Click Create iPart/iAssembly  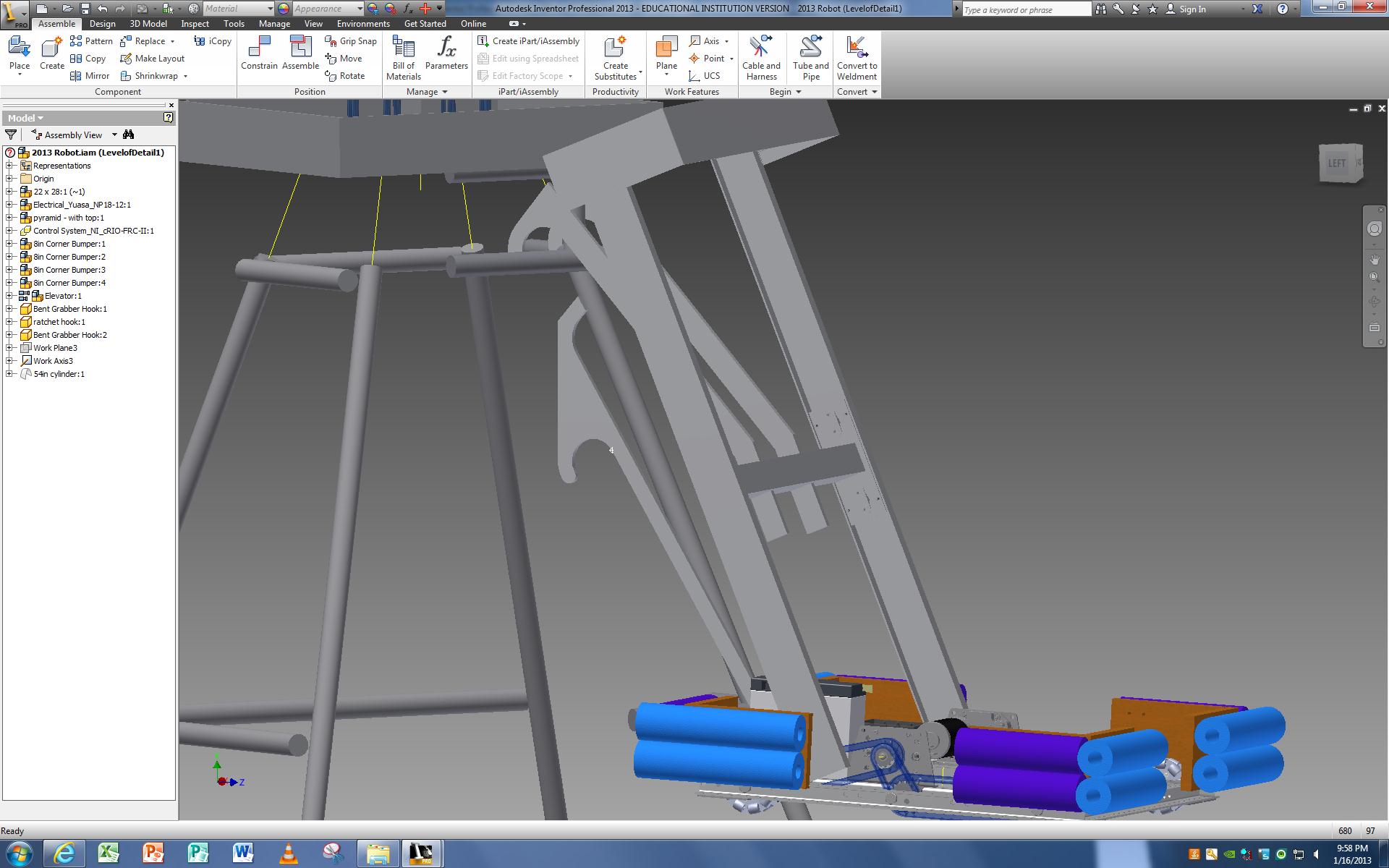[x=529, y=41]
